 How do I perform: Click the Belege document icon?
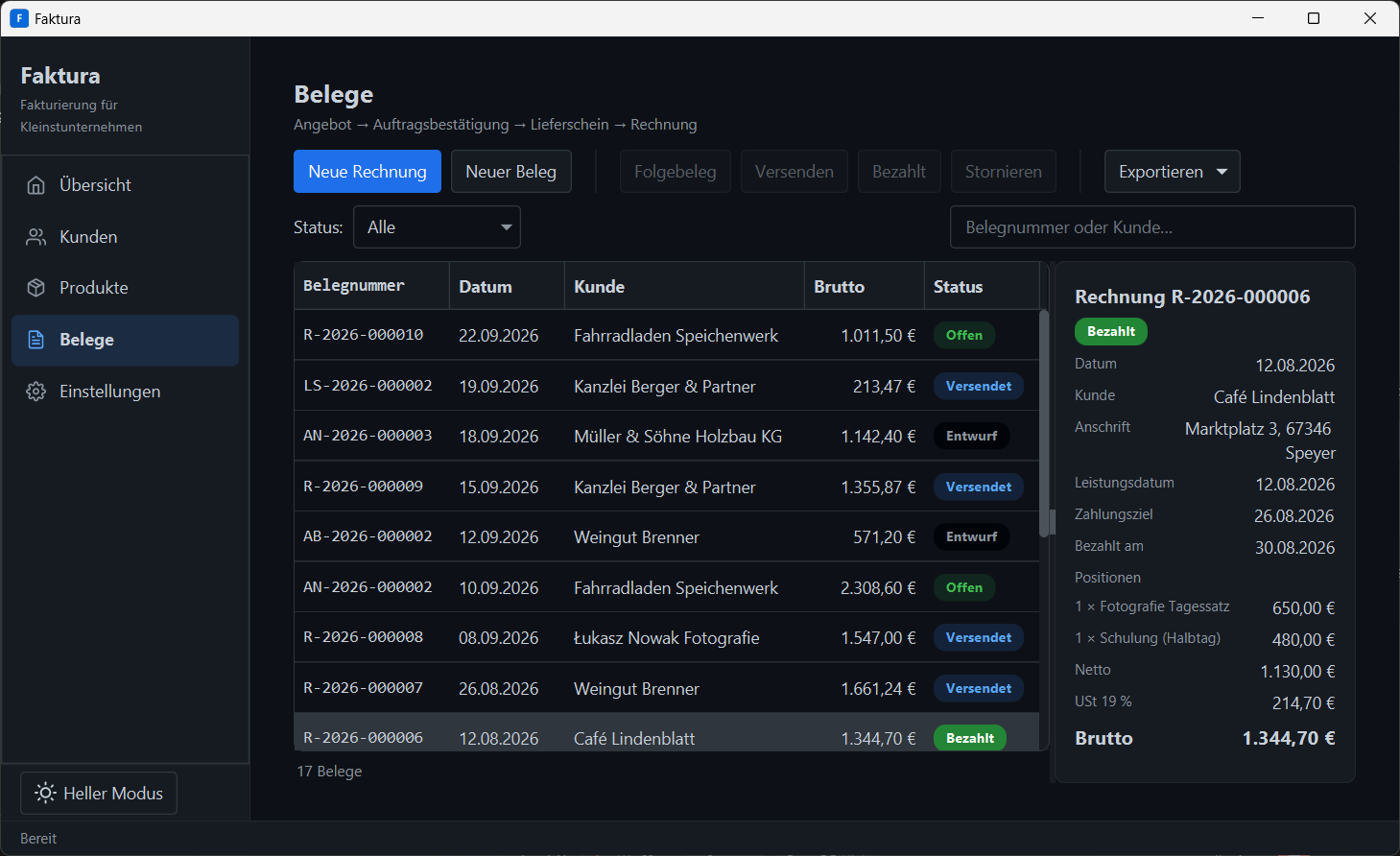36,340
